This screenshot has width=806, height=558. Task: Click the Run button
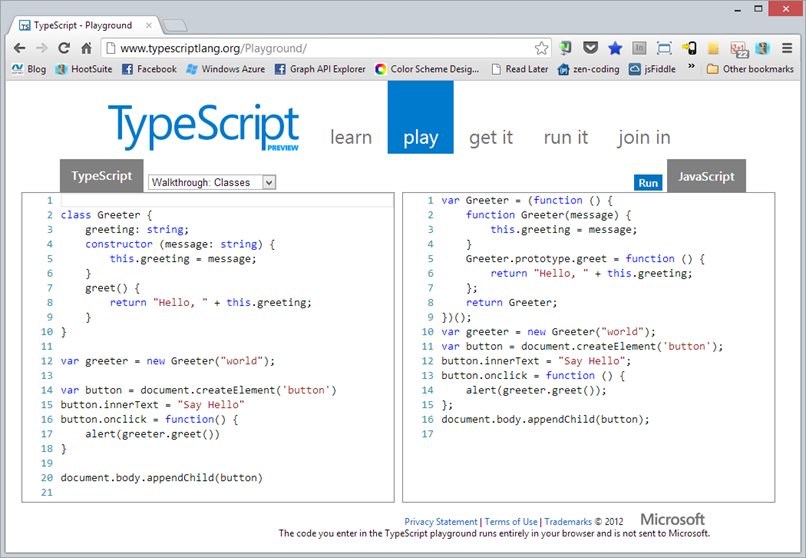(x=648, y=183)
